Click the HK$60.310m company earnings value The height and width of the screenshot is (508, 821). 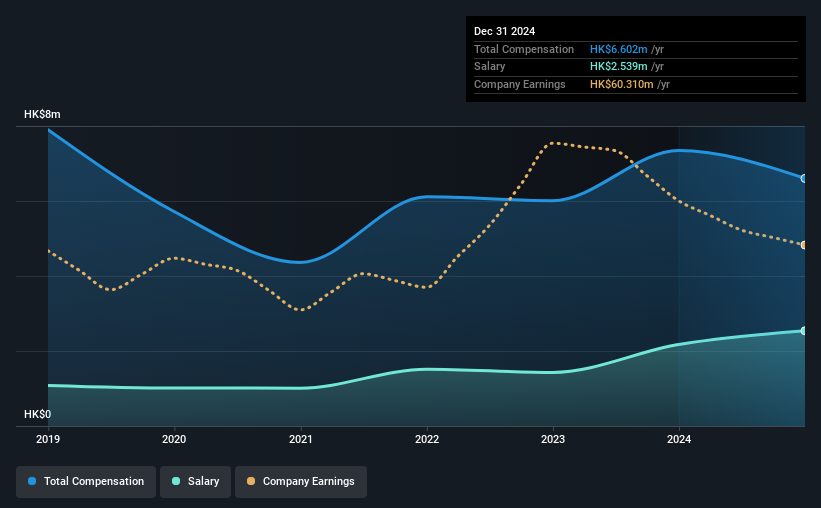pos(622,84)
